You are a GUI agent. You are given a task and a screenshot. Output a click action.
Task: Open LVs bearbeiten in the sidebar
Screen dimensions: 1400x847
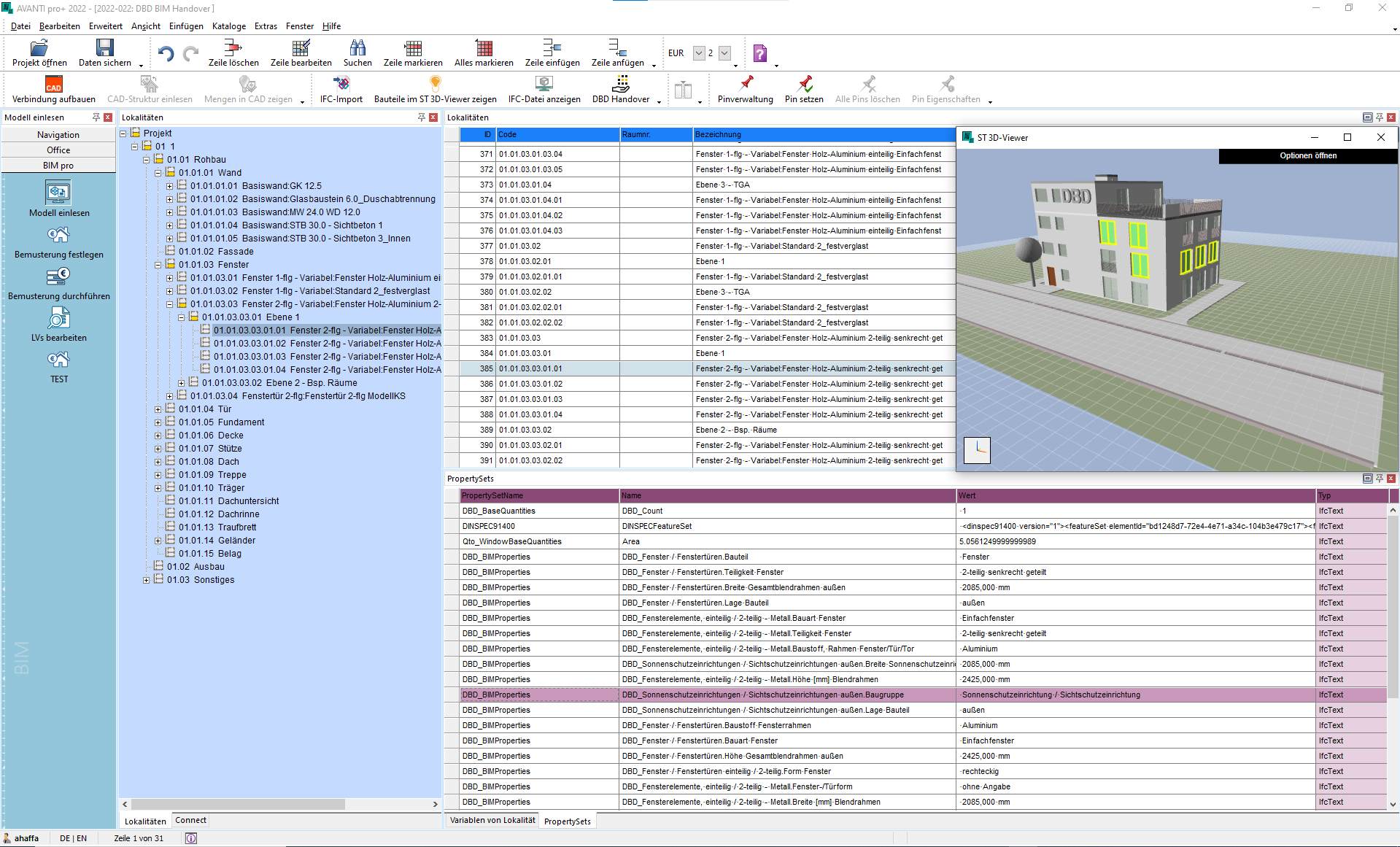[58, 319]
